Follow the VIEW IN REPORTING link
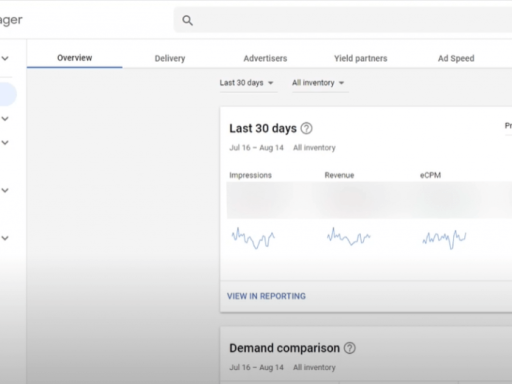Viewport: 512px width, 384px height. 266,296
